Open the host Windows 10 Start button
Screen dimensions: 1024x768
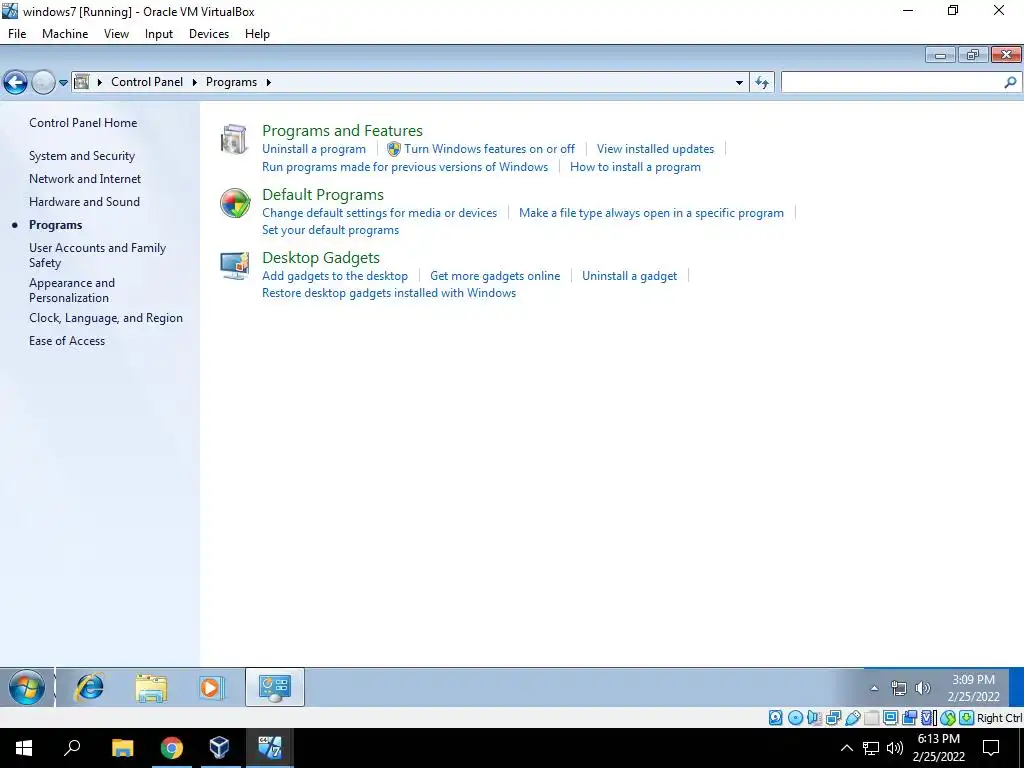pos(24,748)
